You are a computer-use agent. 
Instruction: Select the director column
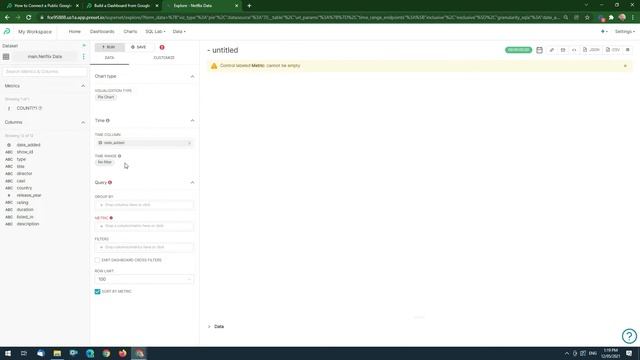pos(24,173)
